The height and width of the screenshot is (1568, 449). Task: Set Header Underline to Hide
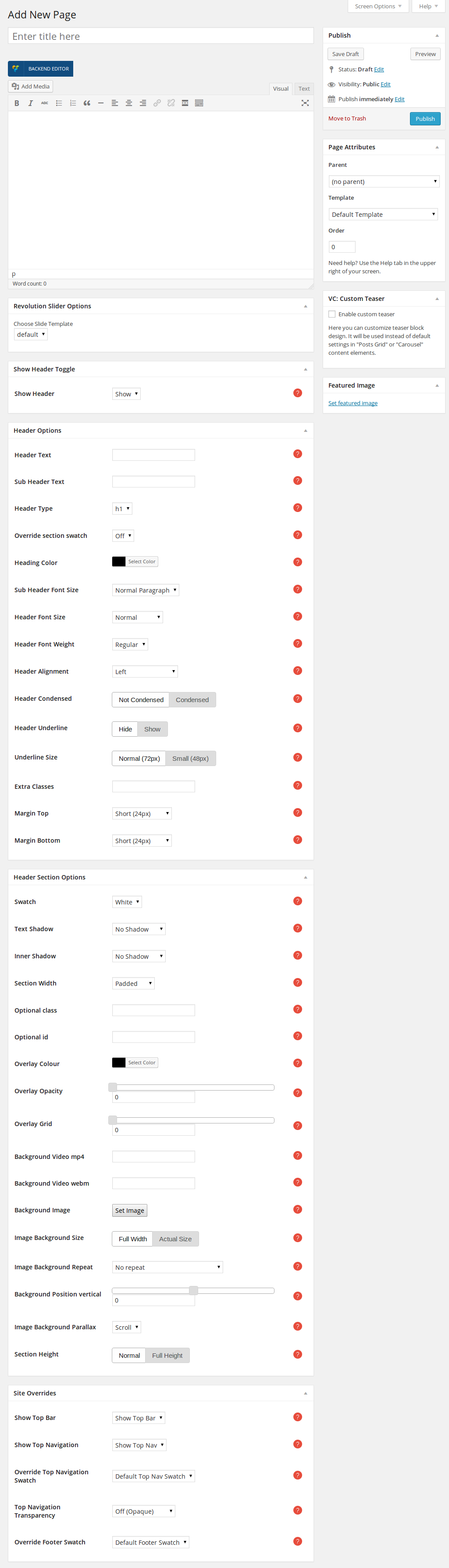pos(125,729)
